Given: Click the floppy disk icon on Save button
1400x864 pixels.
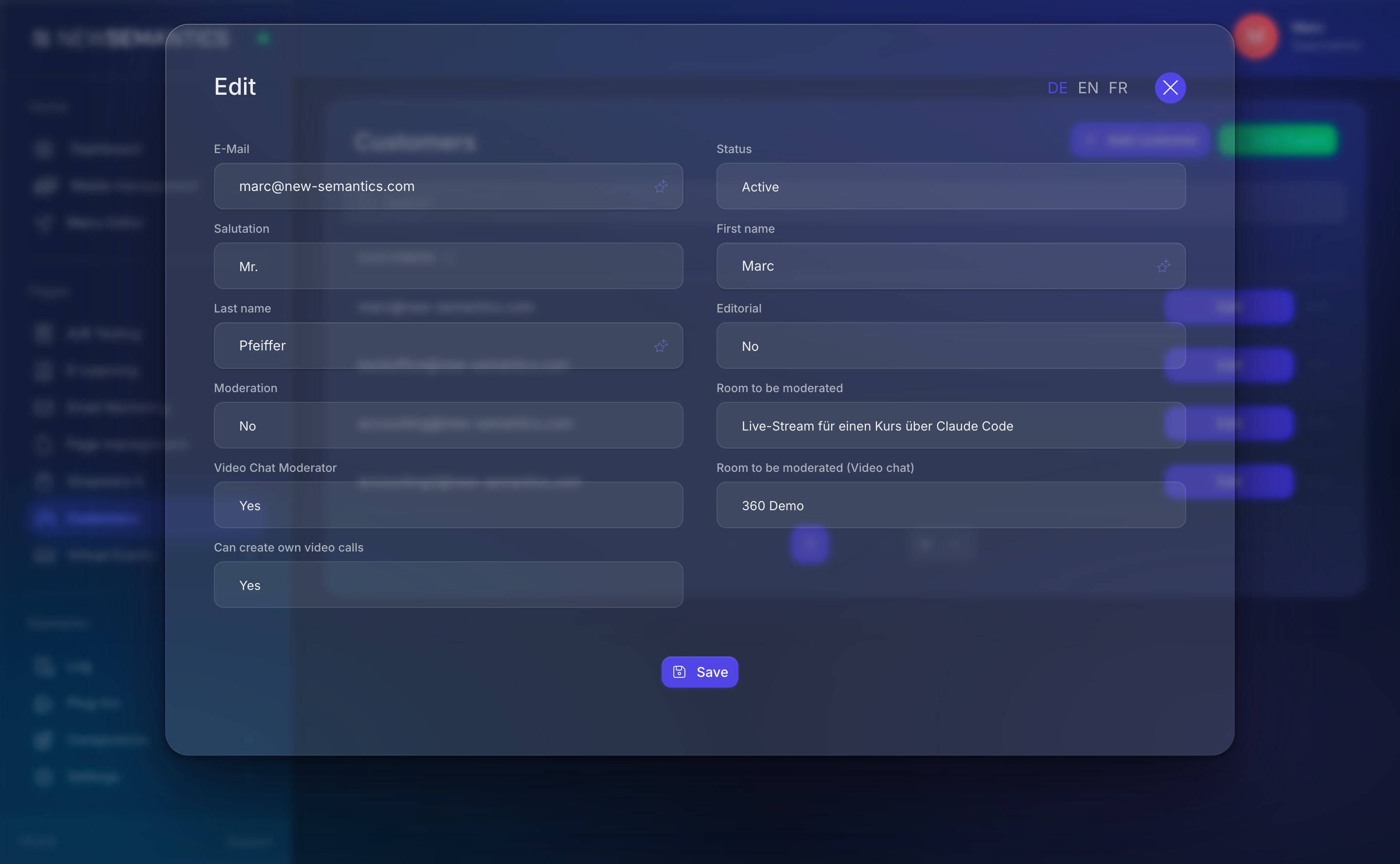Looking at the screenshot, I should tap(679, 672).
